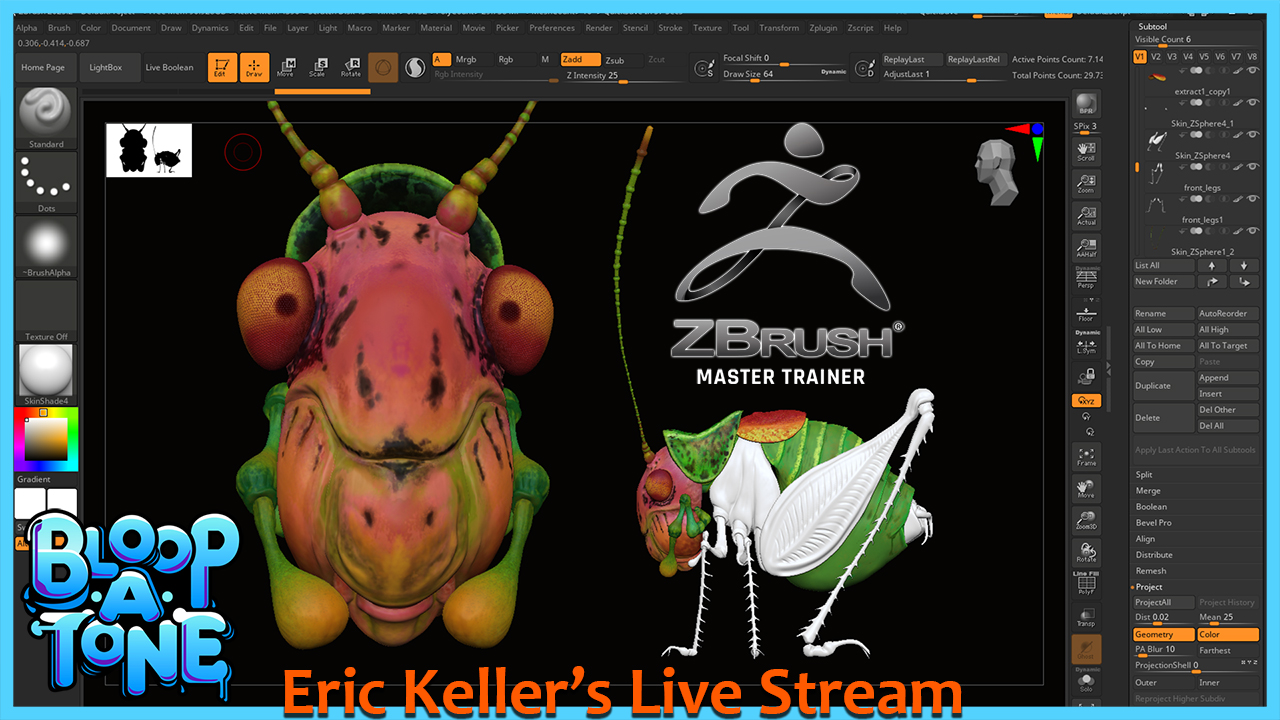Click the silhouette thumbnail preview

point(149,150)
